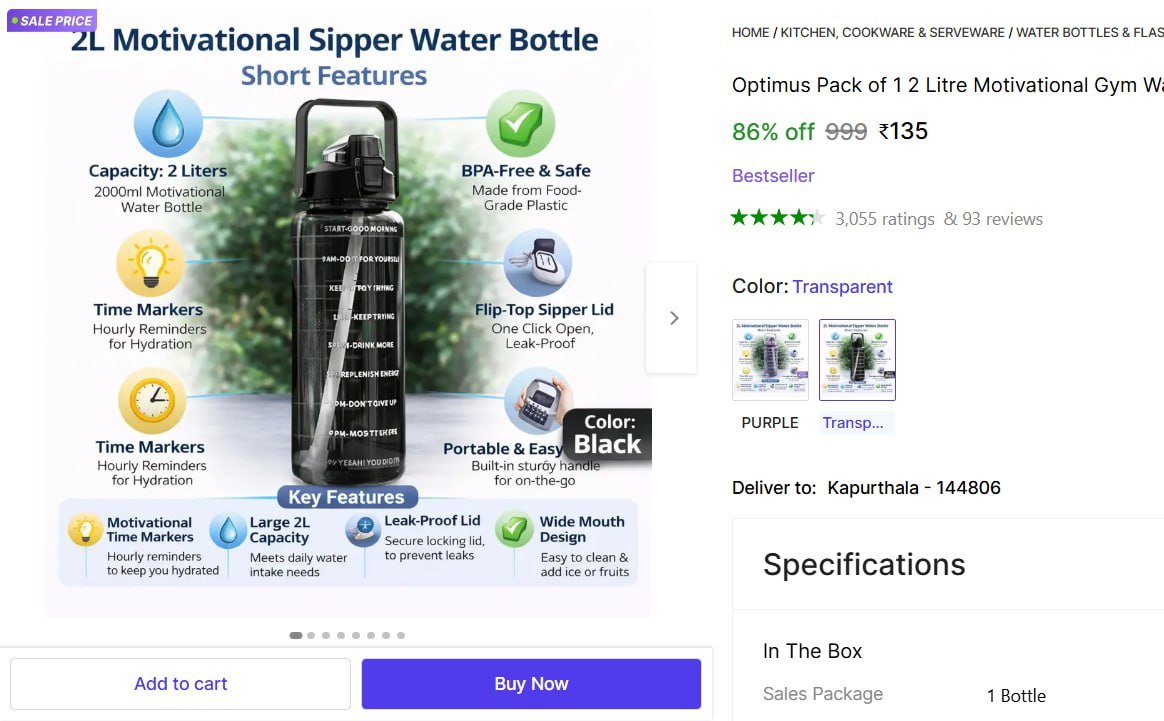The width and height of the screenshot is (1164, 721).
Task: Click the first image carousel dot
Action: tap(296, 635)
